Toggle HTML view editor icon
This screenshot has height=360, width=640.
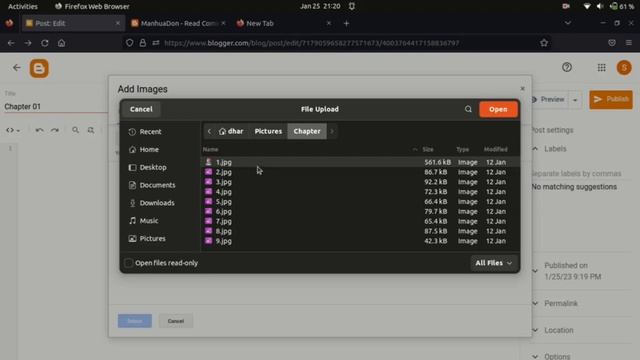[x=12, y=130]
